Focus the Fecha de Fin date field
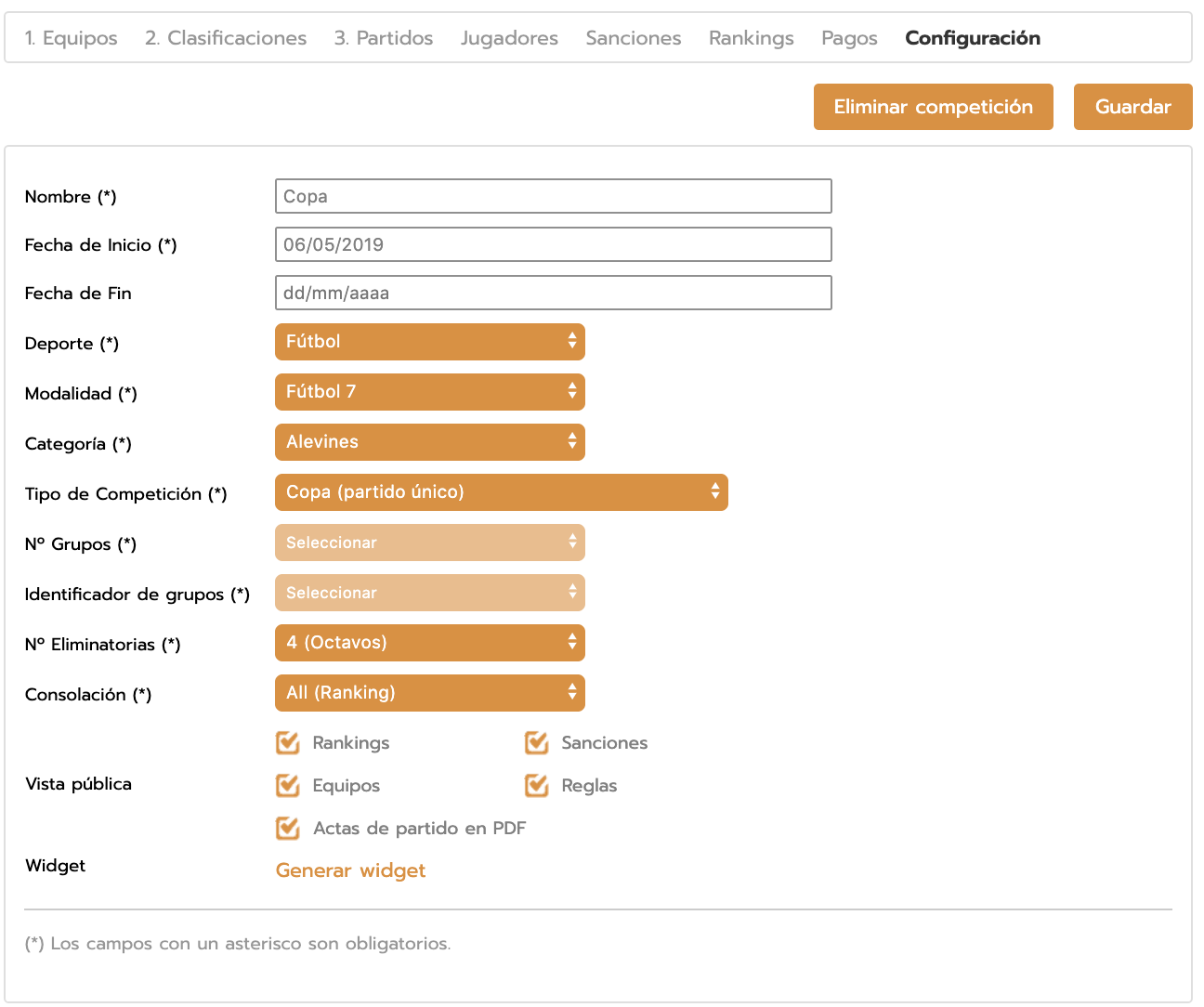 tap(553, 293)
